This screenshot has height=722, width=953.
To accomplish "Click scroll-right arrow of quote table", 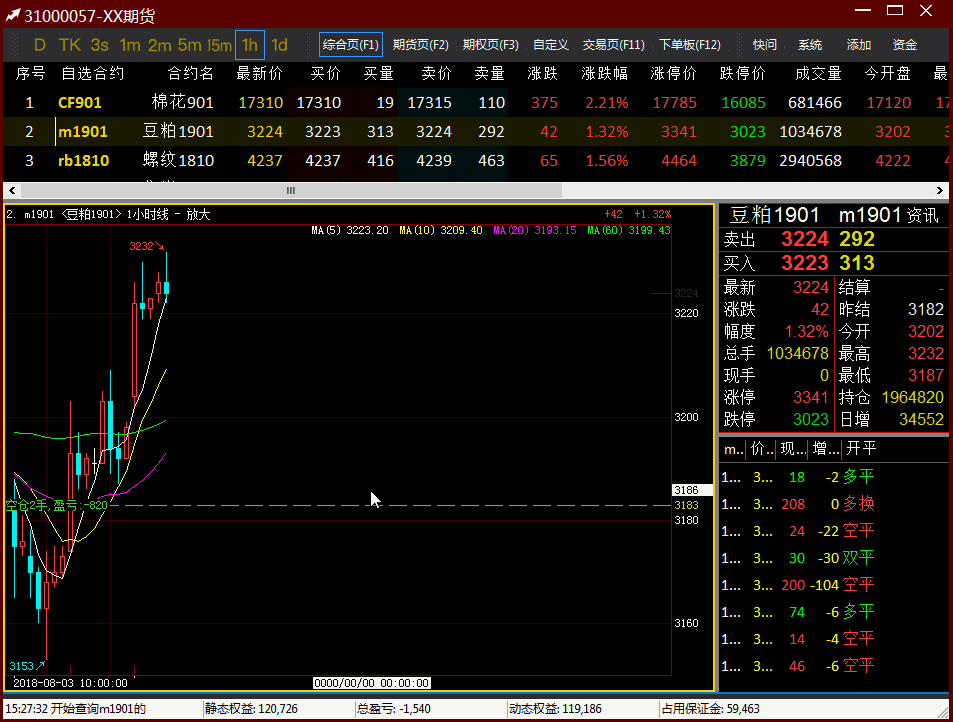I will [941, 190].
